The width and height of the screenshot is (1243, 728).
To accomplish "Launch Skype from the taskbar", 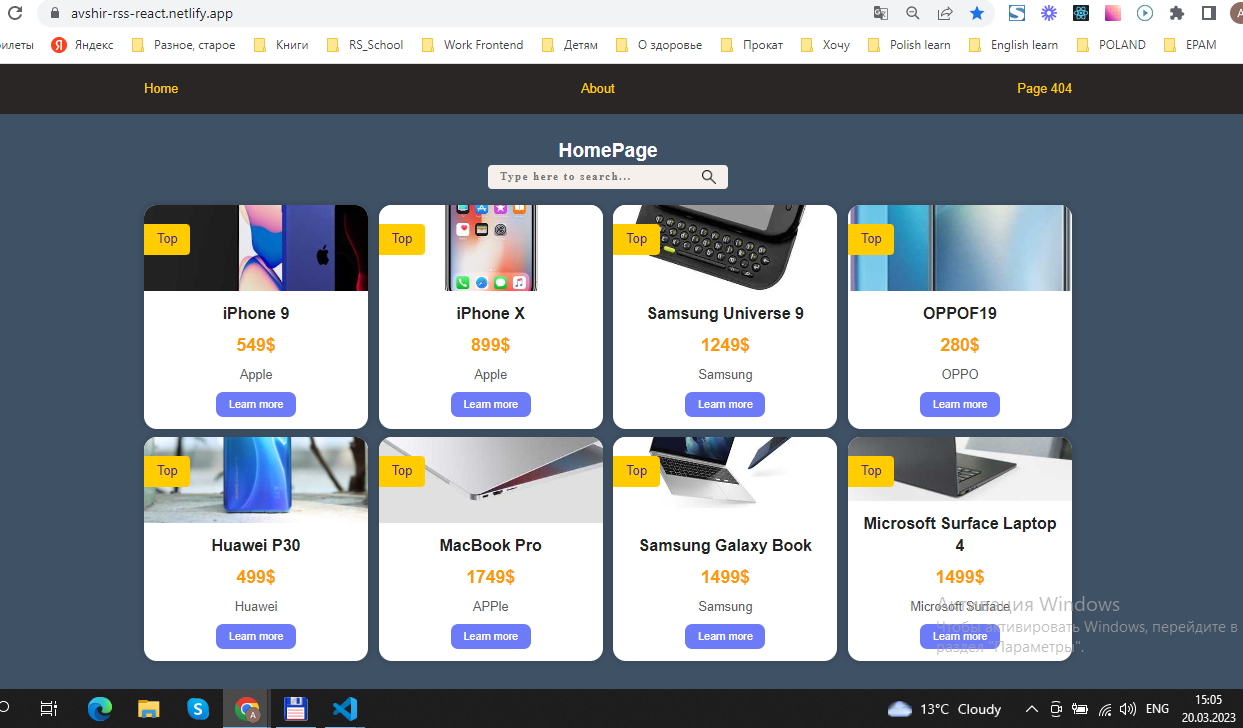I will (198, 709).
